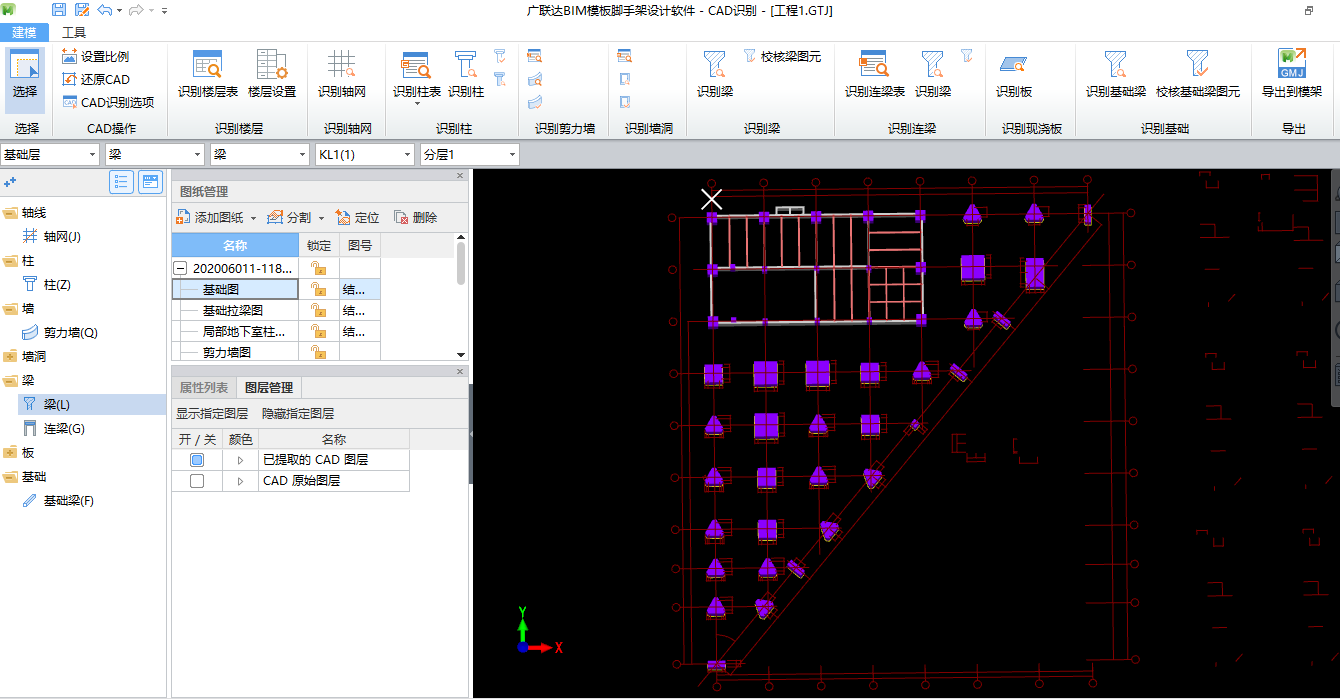Click 识别梁 in the 识别连梁 group
Viewport: 1340px width, 699px height.
coord(933,75)
